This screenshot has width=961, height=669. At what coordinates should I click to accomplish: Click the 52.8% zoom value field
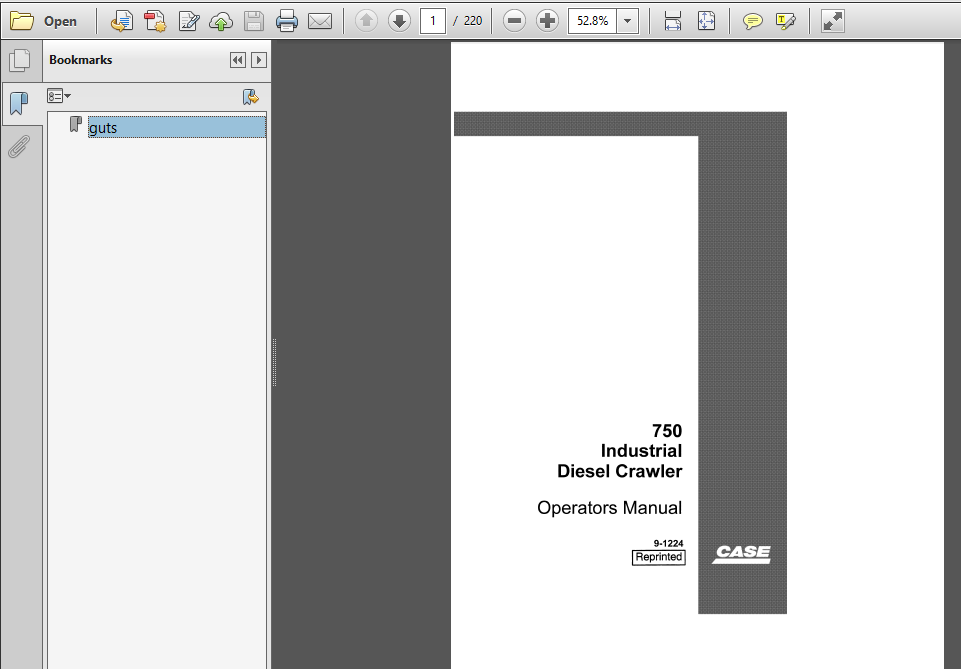(592, 21)
